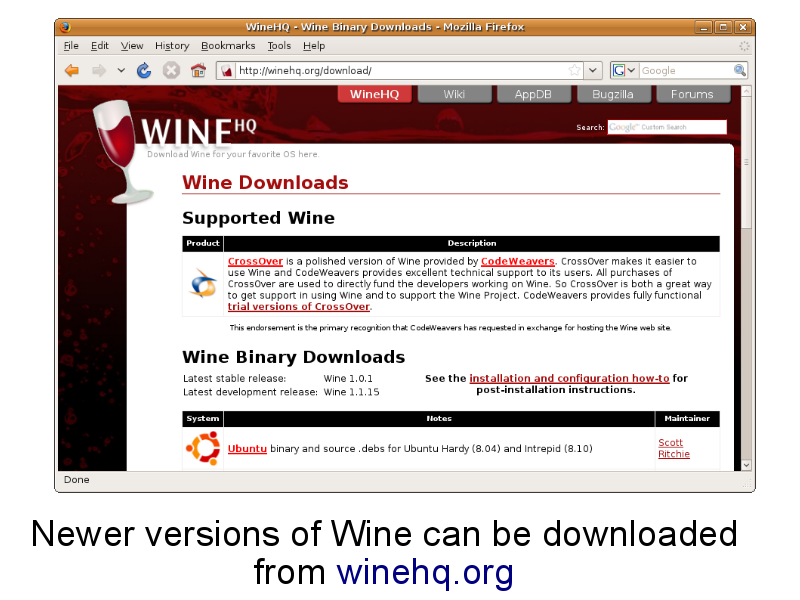The image size is (800, 600).
Task: Click the 'Wine 1.1.15' development release text
Action: pos(352,392)
